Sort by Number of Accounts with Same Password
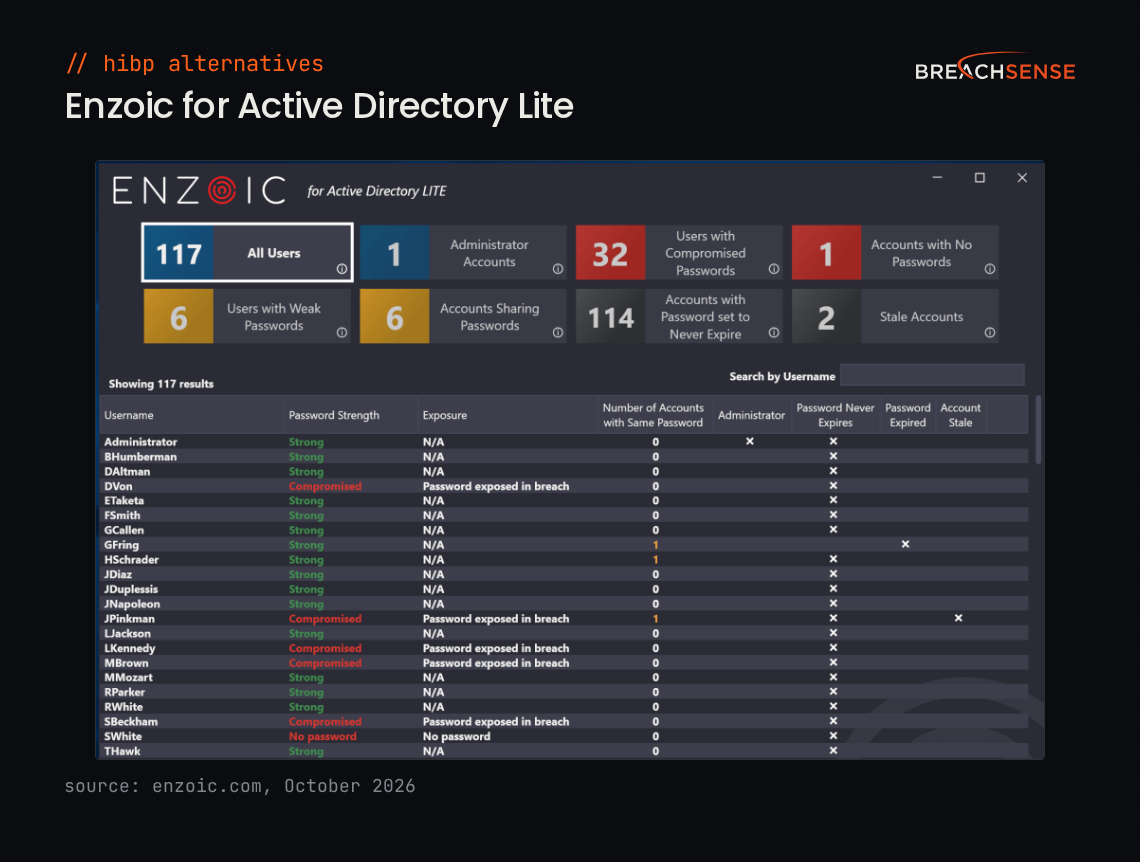Viewport: 1140px width, 862px height. [654, 415]
